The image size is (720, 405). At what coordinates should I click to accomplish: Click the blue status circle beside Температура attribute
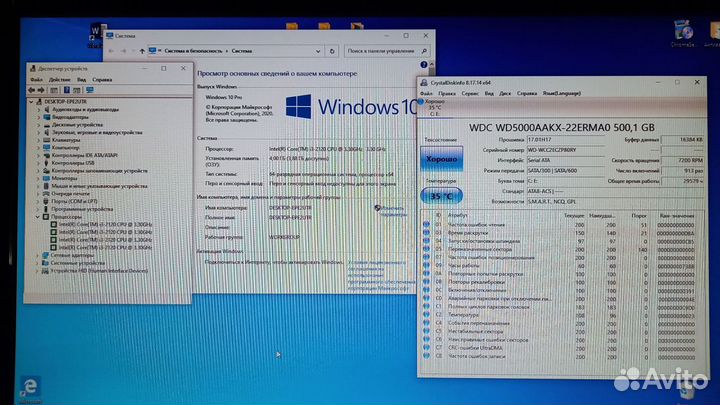pos(427,313)
